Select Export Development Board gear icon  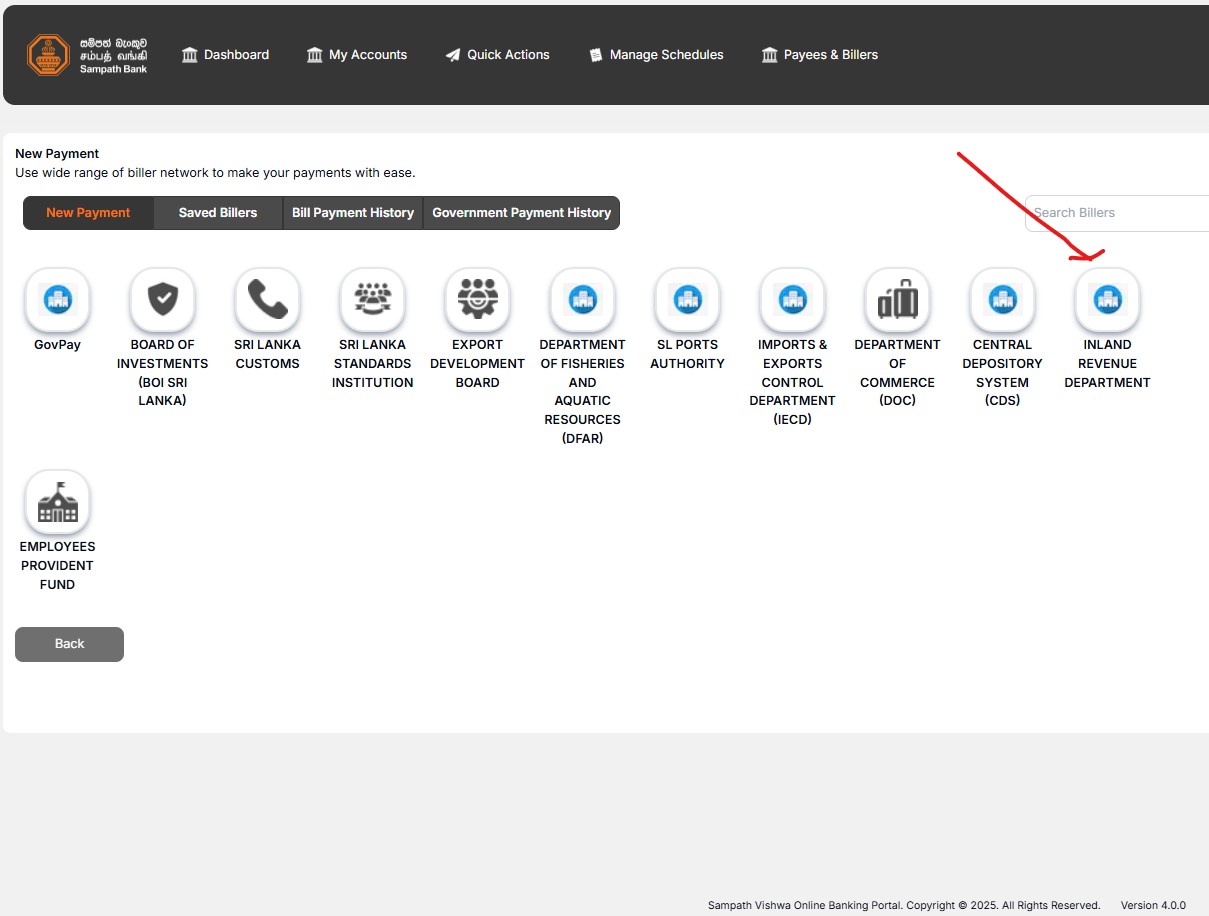(477, 300)
